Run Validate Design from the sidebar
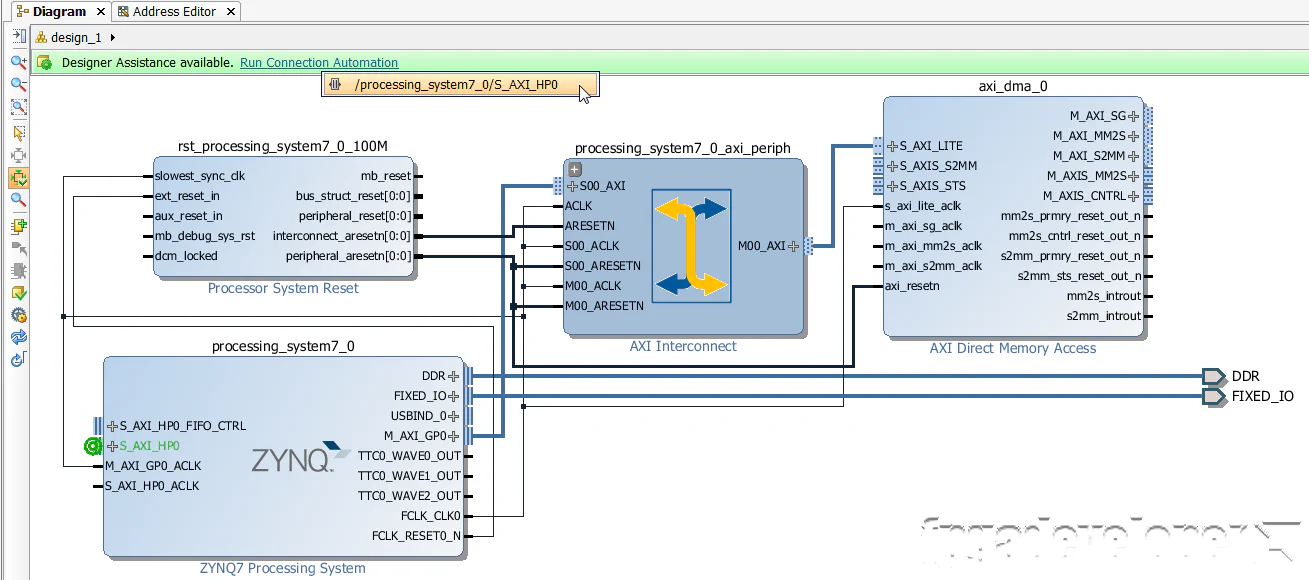The height and width of the screenshot is (580, 1309). (18, 292)
